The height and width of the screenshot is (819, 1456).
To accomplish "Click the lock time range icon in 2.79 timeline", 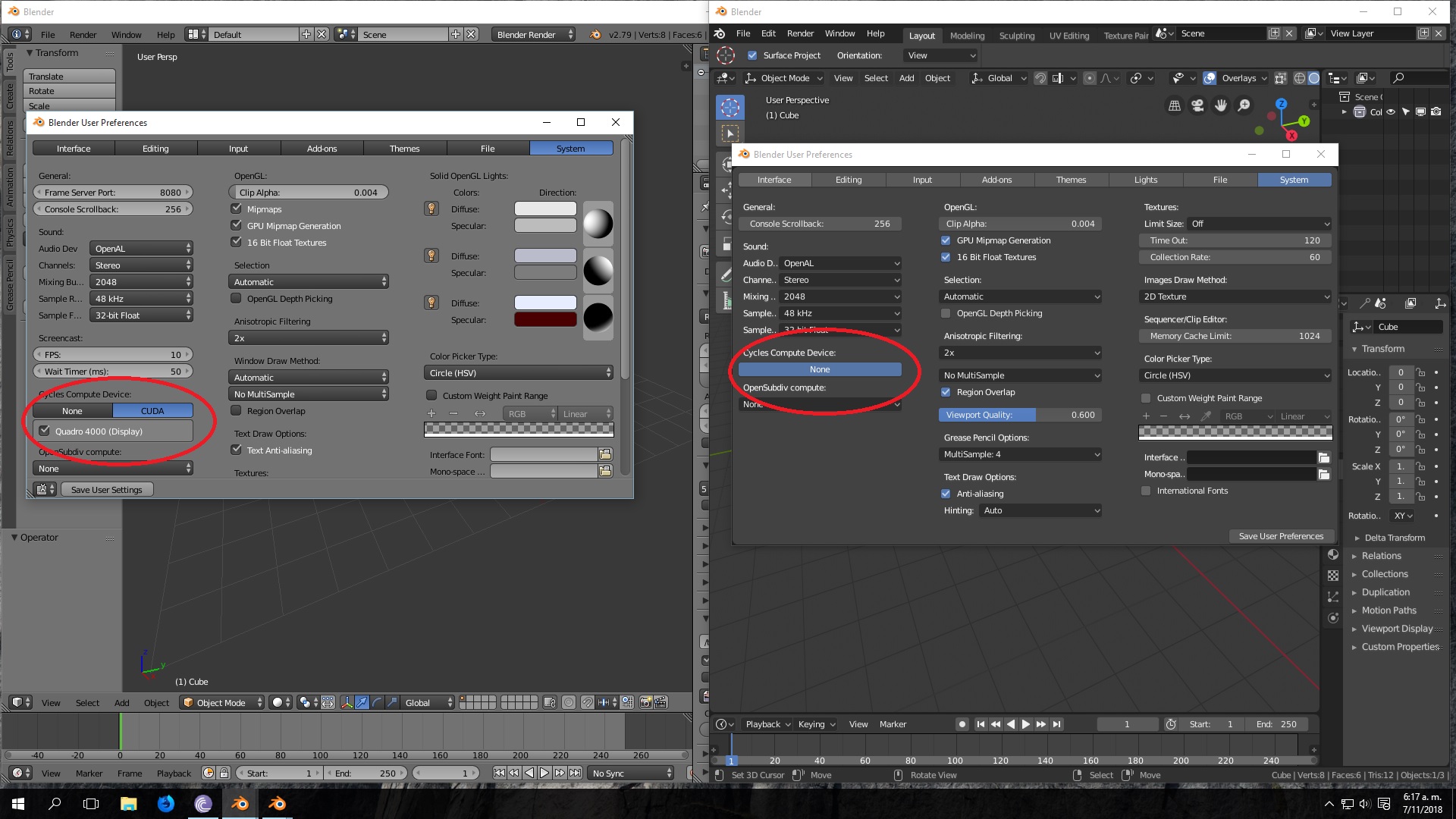I will pyautogui.click(x=224, y=773).
